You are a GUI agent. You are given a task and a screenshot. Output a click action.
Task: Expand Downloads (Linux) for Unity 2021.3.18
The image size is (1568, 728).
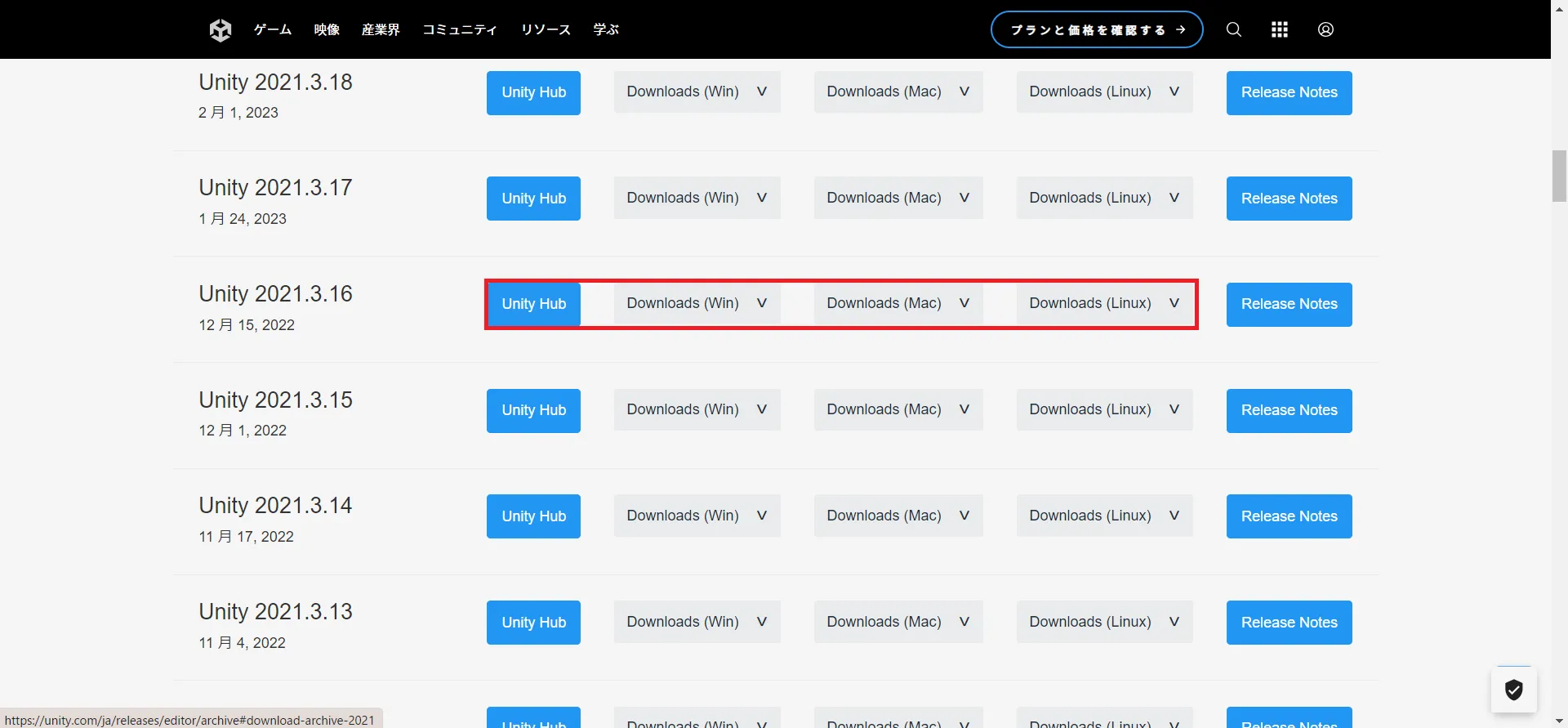pos(1104,92)
